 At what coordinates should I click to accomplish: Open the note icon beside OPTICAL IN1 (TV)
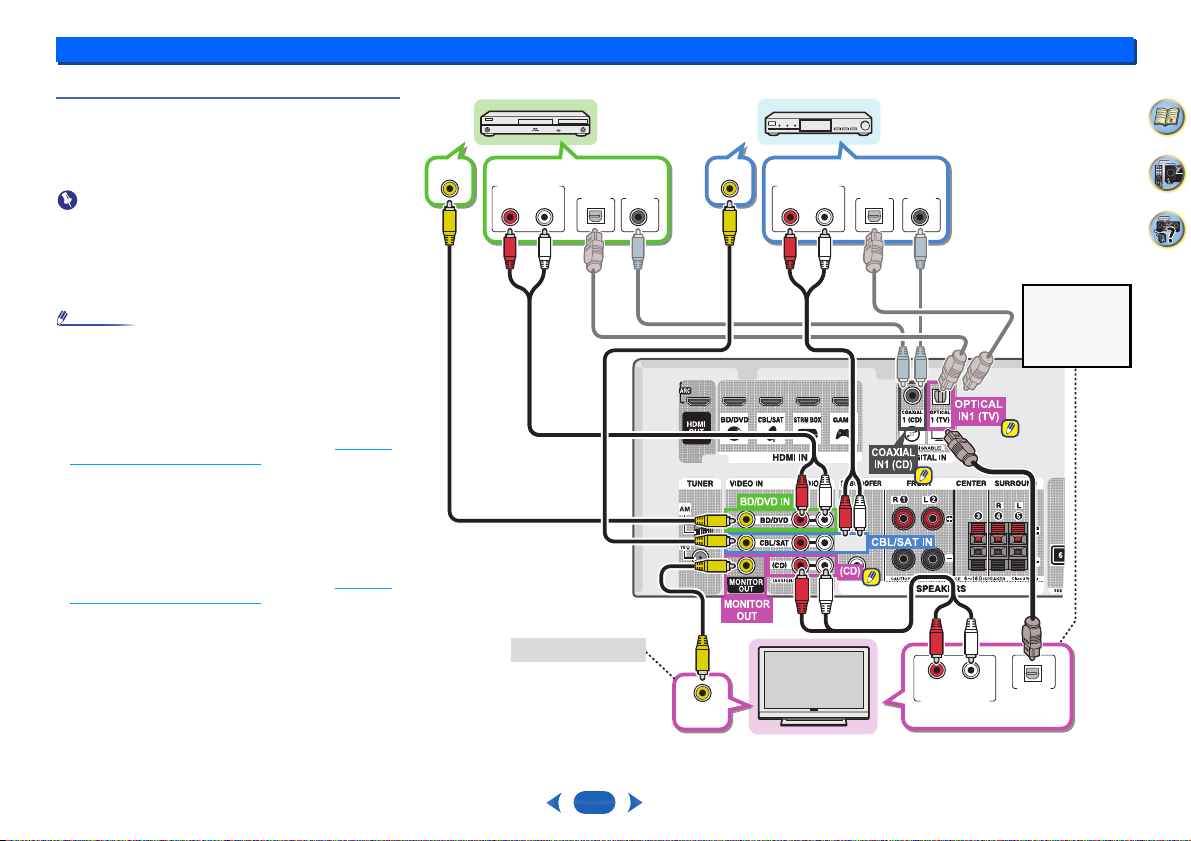click(1010, 428)
